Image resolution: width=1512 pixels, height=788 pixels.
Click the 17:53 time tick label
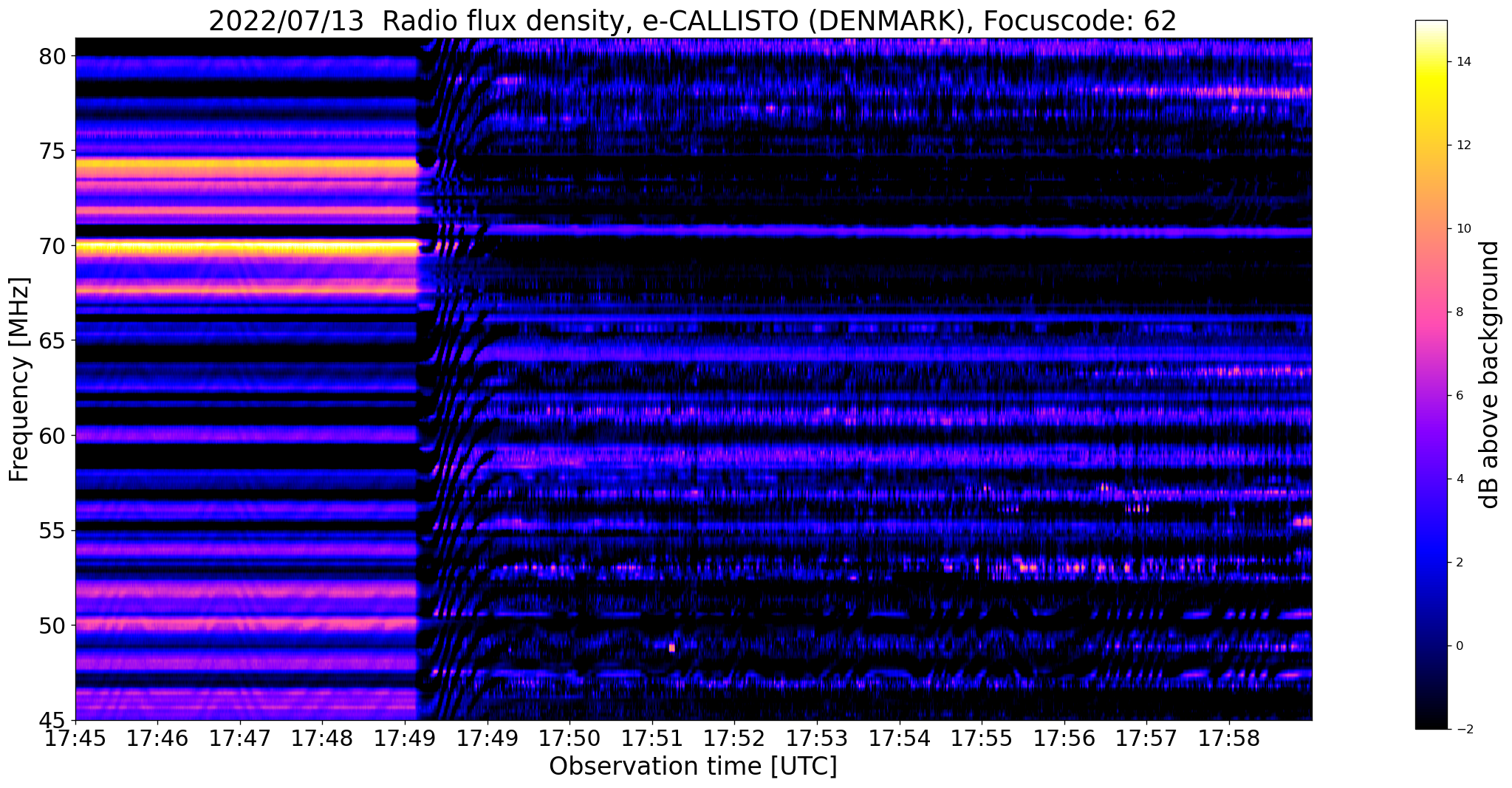point(817,737)
